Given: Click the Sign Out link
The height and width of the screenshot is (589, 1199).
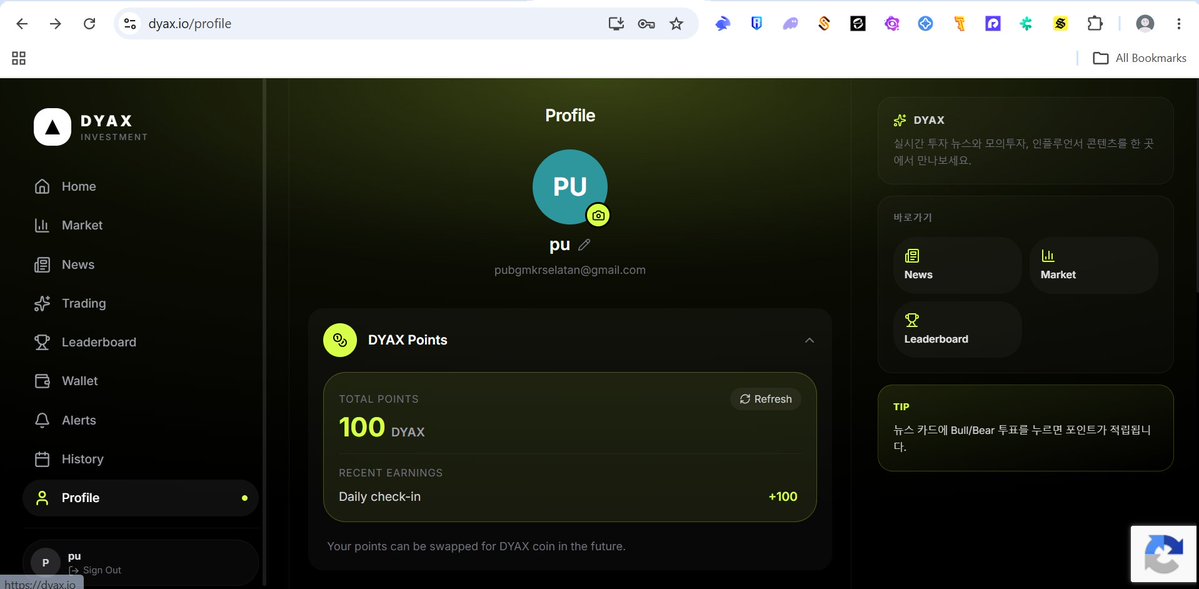Looking at the screenshot, I should 95,570.
